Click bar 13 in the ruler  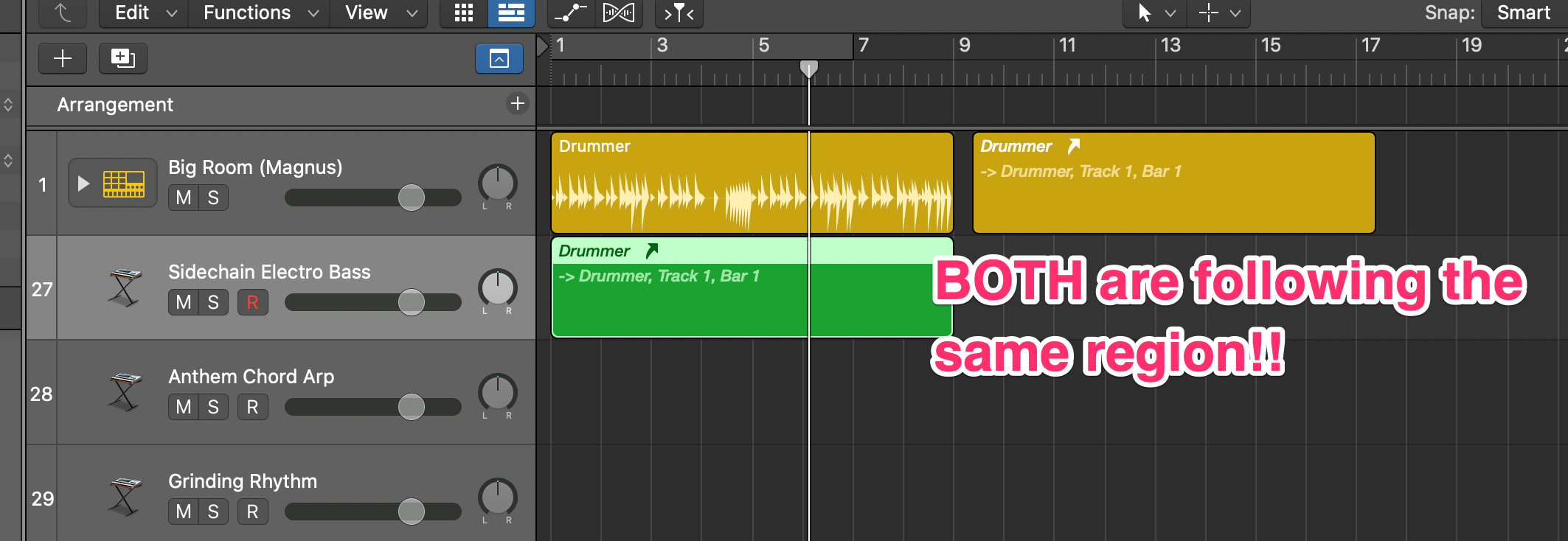1171,46
